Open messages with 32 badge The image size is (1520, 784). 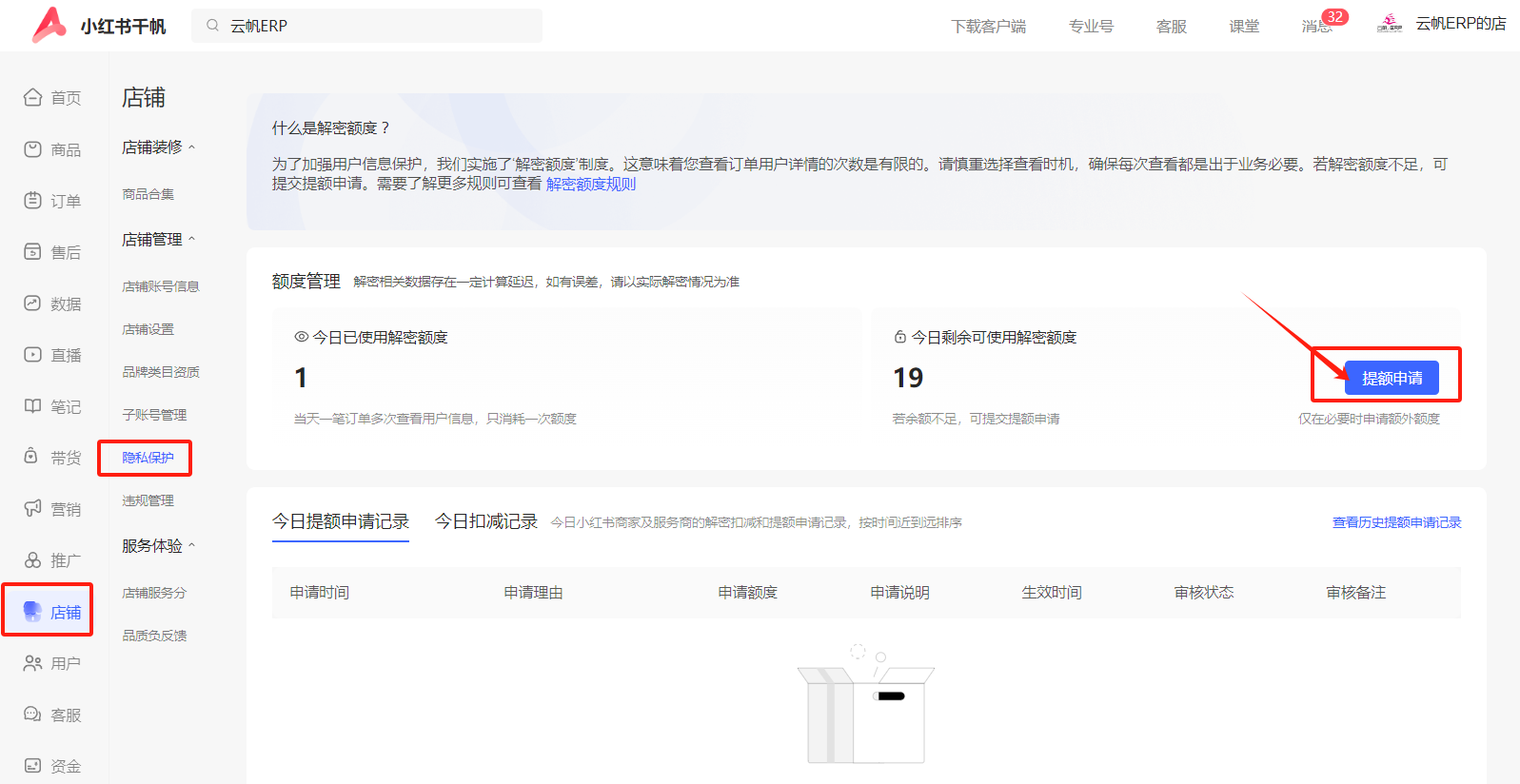coord(1318,26)
